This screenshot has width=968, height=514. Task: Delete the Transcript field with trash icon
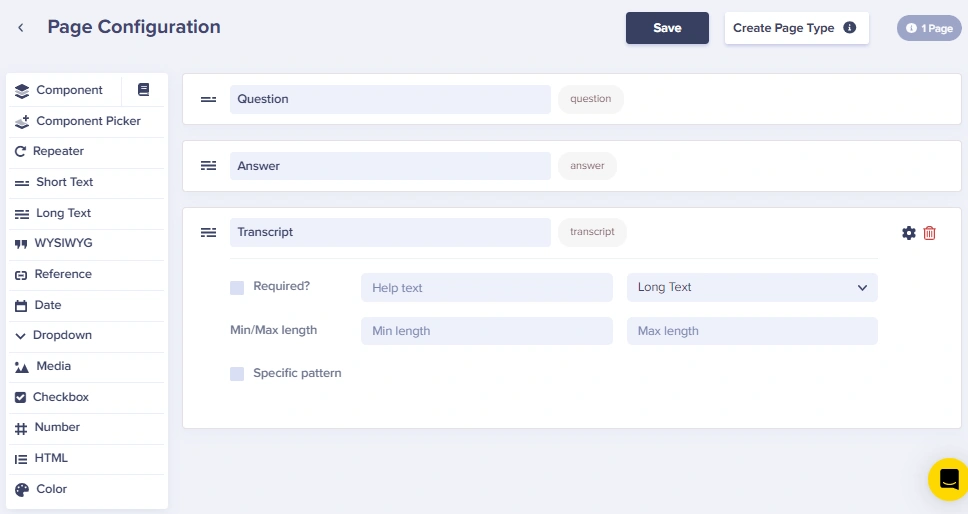(930, 233)
